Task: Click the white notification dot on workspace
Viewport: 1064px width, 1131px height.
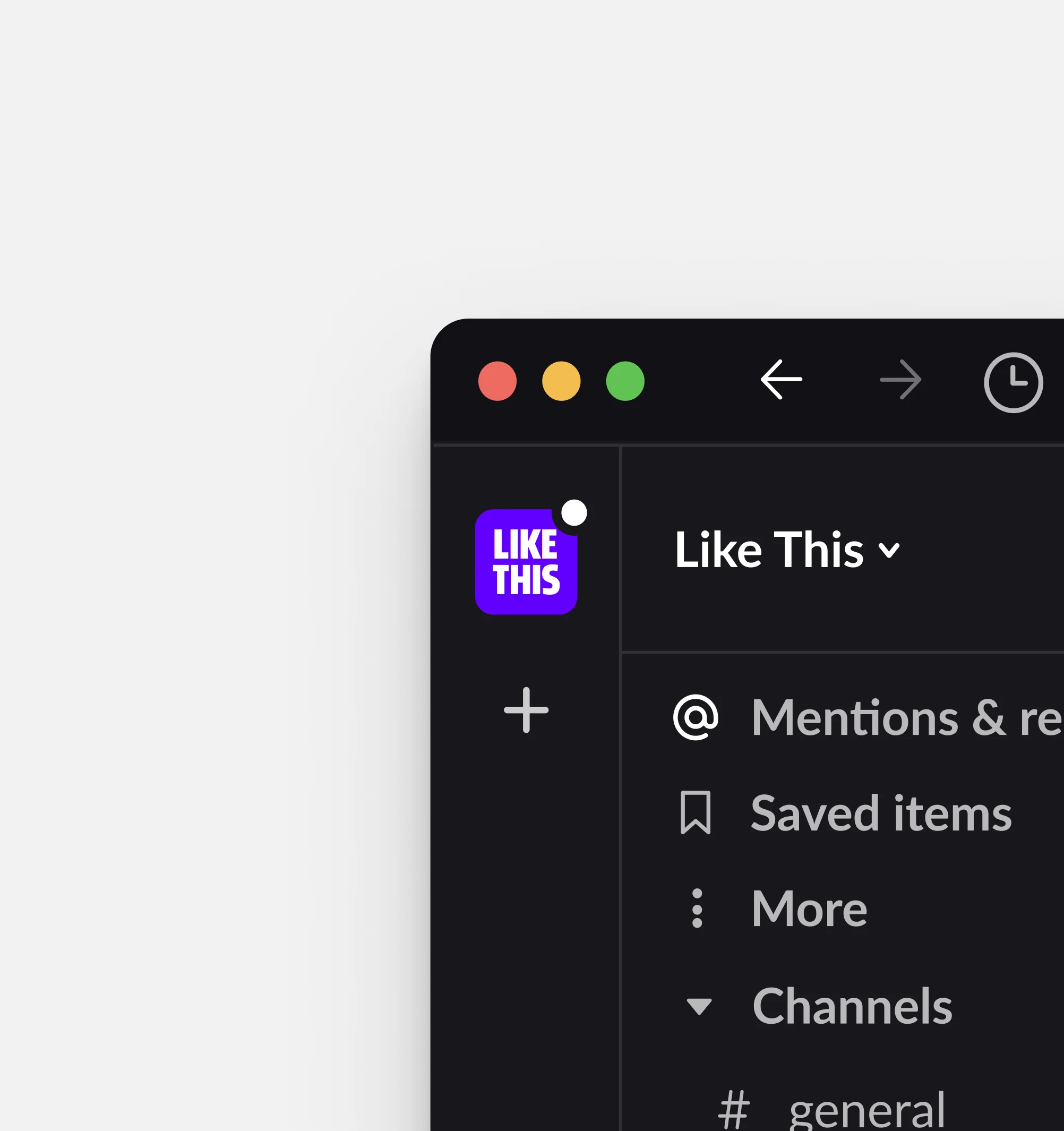Action: tap(573, 512)
